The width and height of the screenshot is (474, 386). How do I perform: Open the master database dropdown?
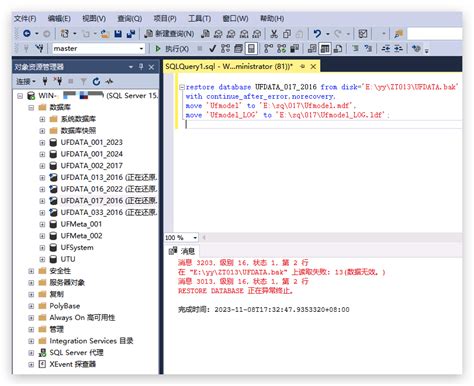141,49
